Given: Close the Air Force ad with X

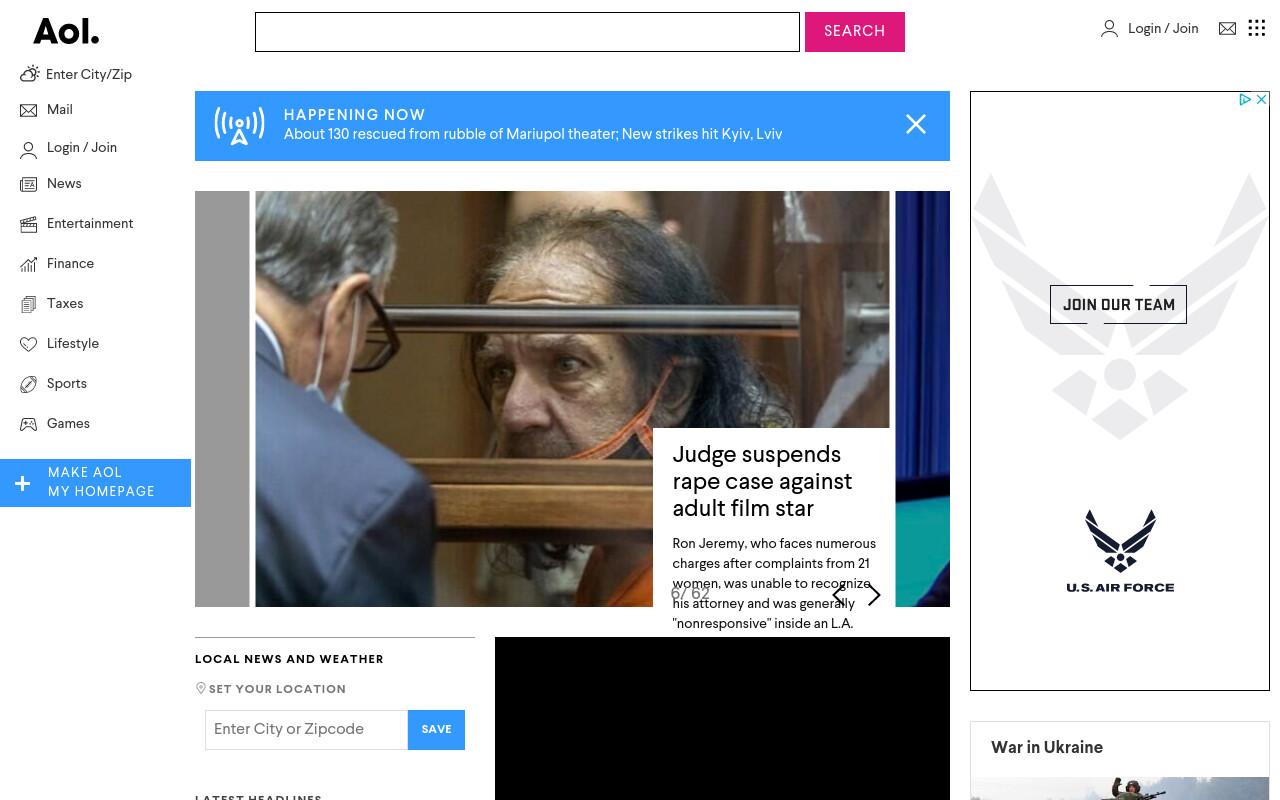Looking at the screenshot, I should tap(1262, 99).
